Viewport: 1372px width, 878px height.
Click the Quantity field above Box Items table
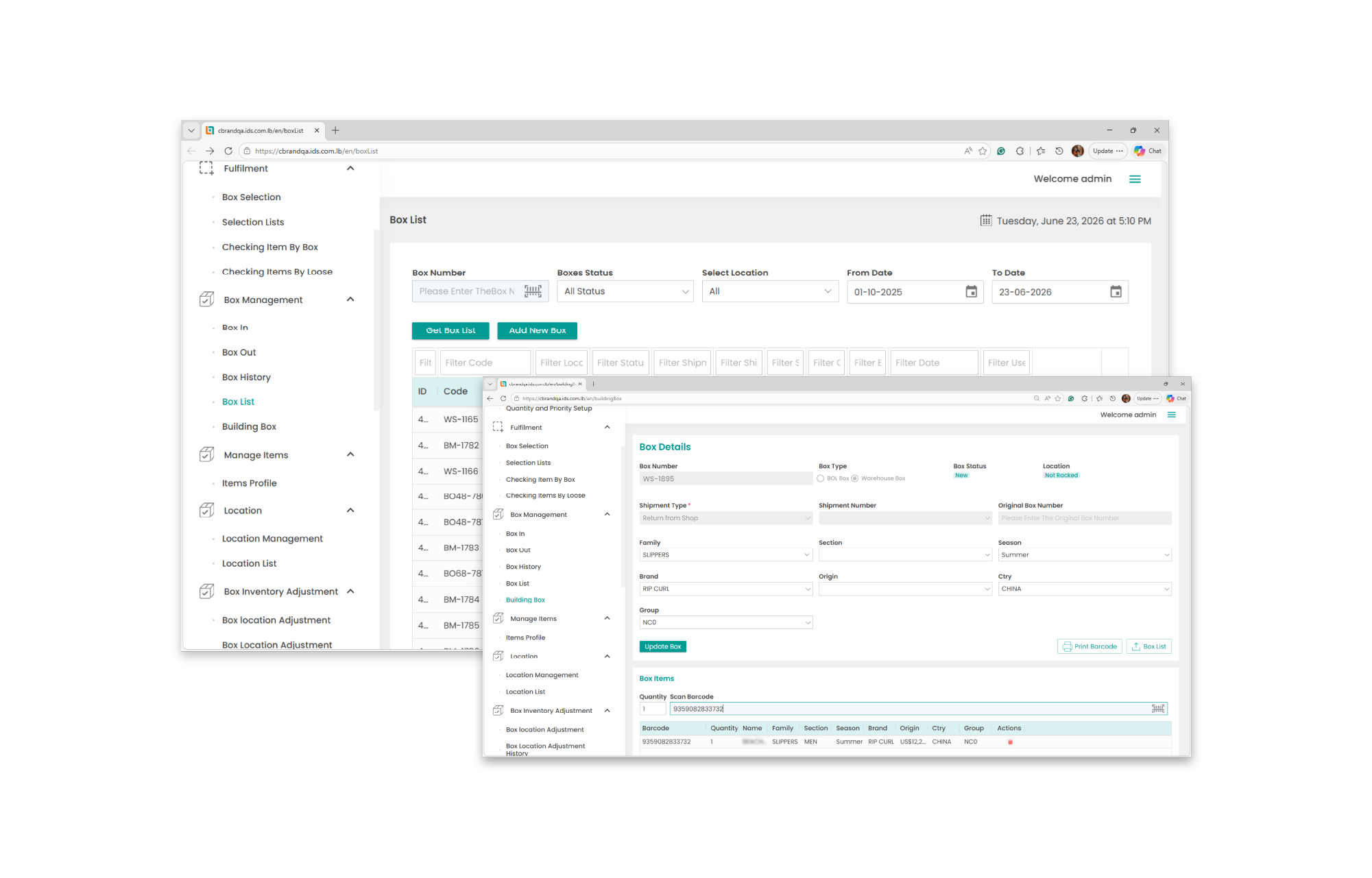tap(652, 709)
